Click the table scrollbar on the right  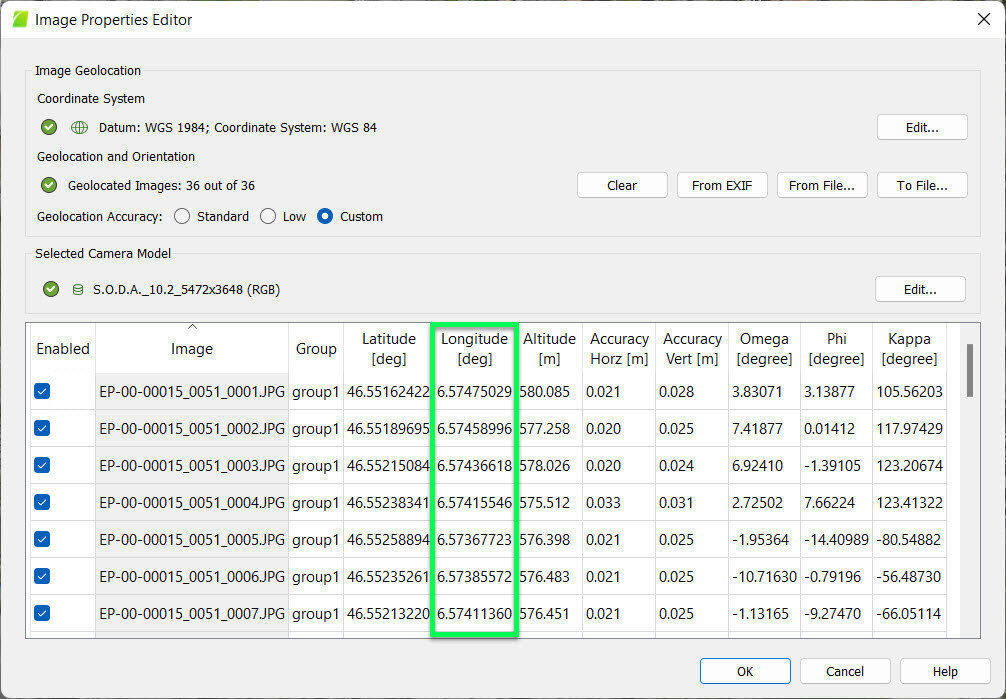click(x=969, y=370)
